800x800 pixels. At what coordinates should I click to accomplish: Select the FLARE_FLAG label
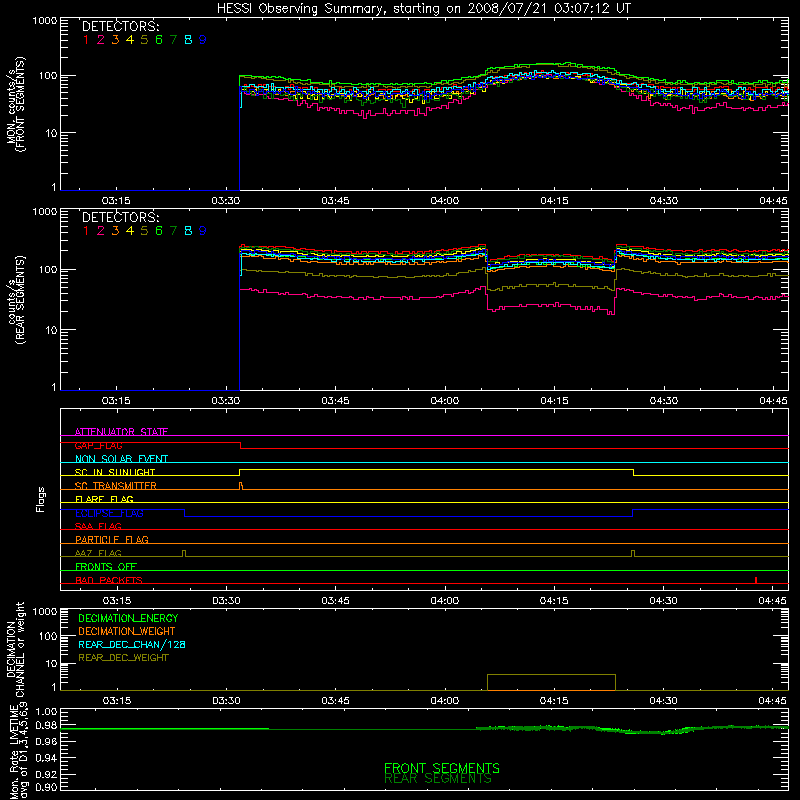tap(104, 499)
